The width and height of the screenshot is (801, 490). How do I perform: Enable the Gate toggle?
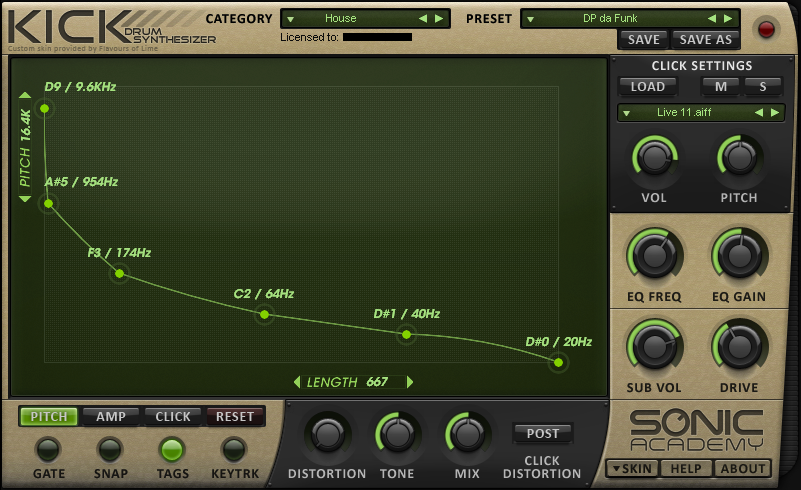48,450
